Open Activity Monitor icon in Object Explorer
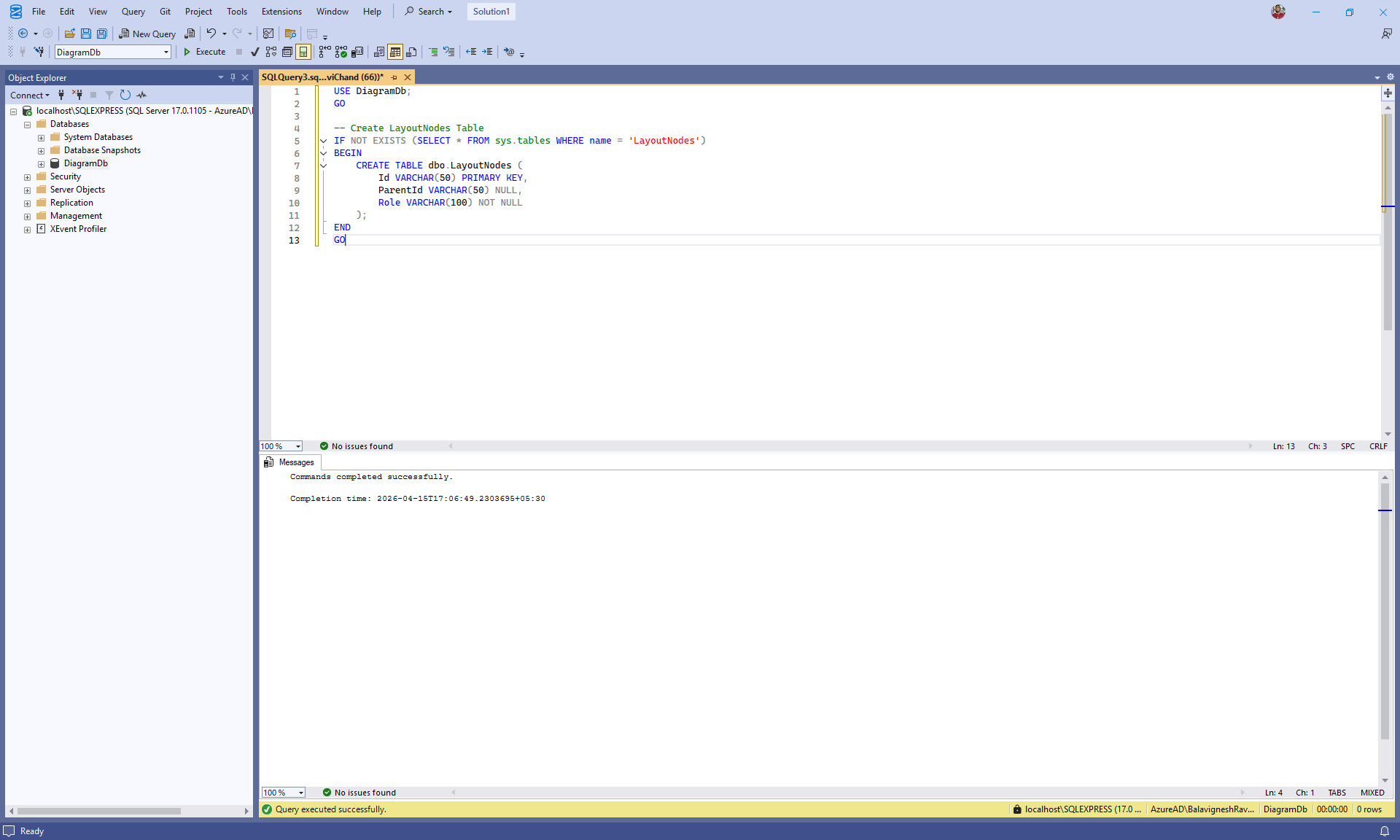The width and height of the screenshot is (1400, 840). (x=141, y=95)
